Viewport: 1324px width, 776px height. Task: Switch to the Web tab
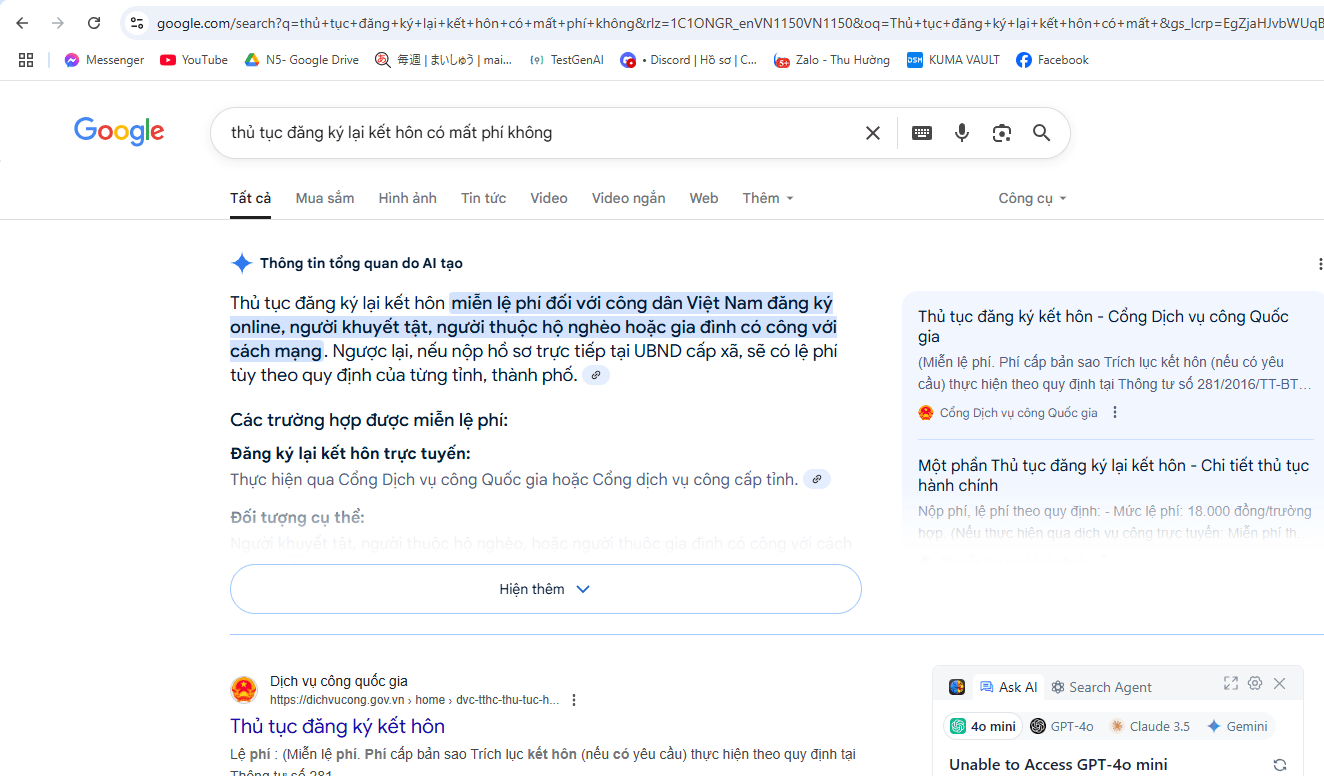(x=704, y=198)
